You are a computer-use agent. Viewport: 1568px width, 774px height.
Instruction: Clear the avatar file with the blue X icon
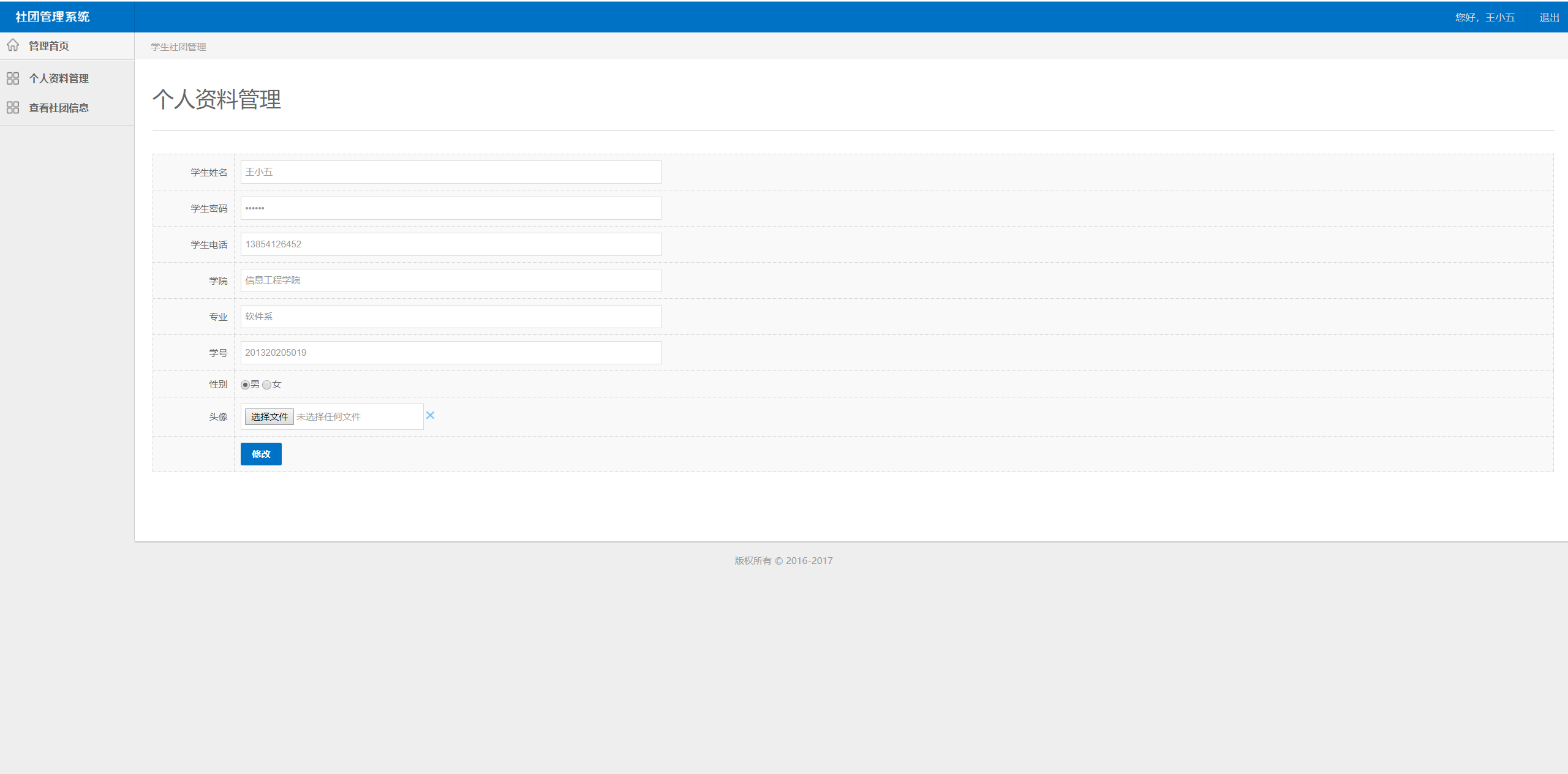[x=430, y=415]
